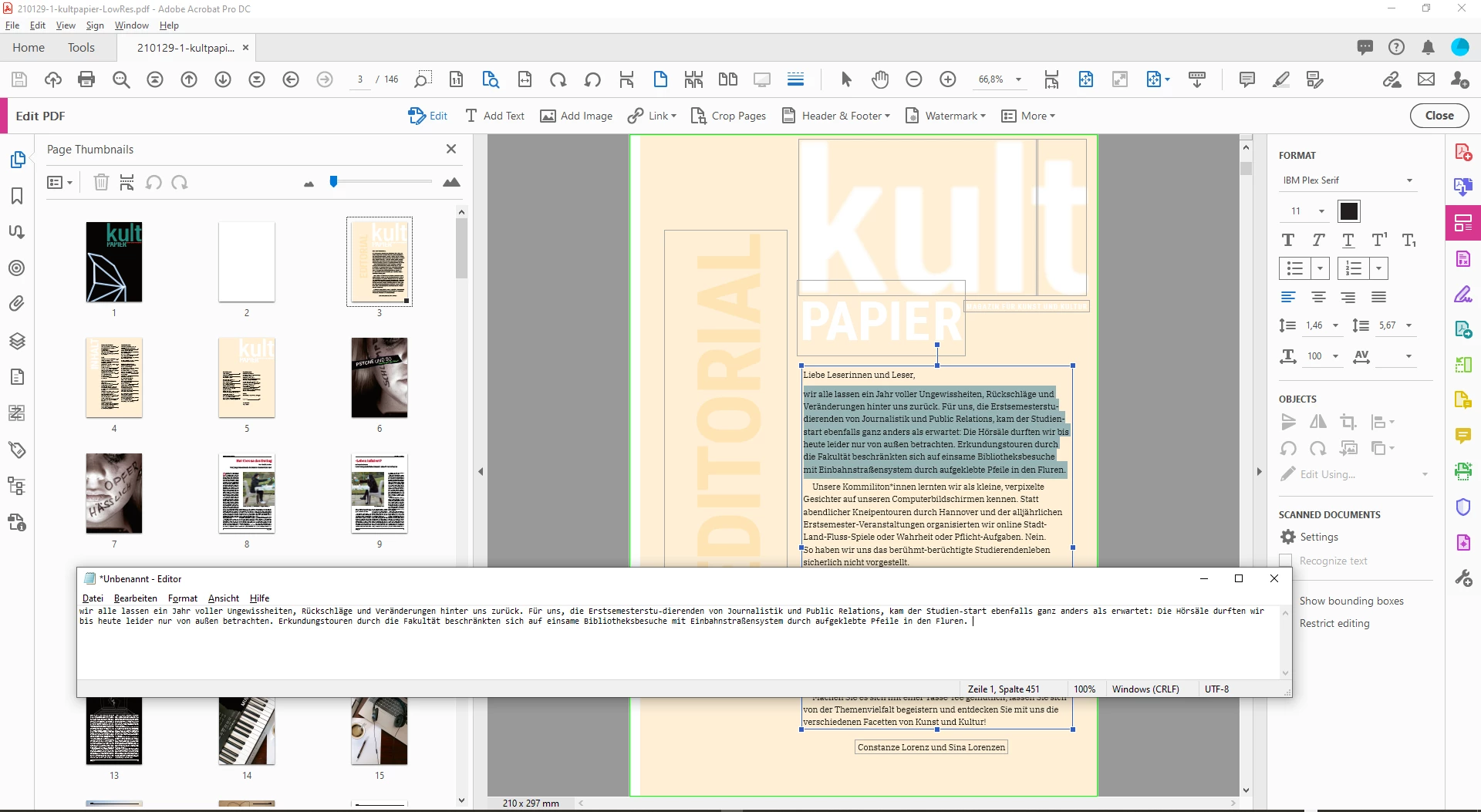Click the Zoom out minus icon
Image resolution: width=1481 pixels, height=812 pixels.
click(x=914, y=79)
